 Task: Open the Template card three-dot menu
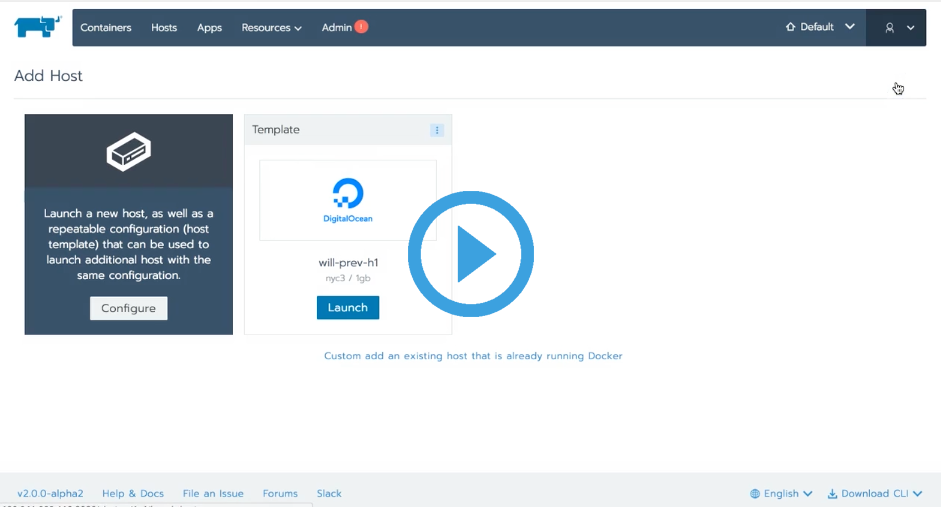click(437, 130)
